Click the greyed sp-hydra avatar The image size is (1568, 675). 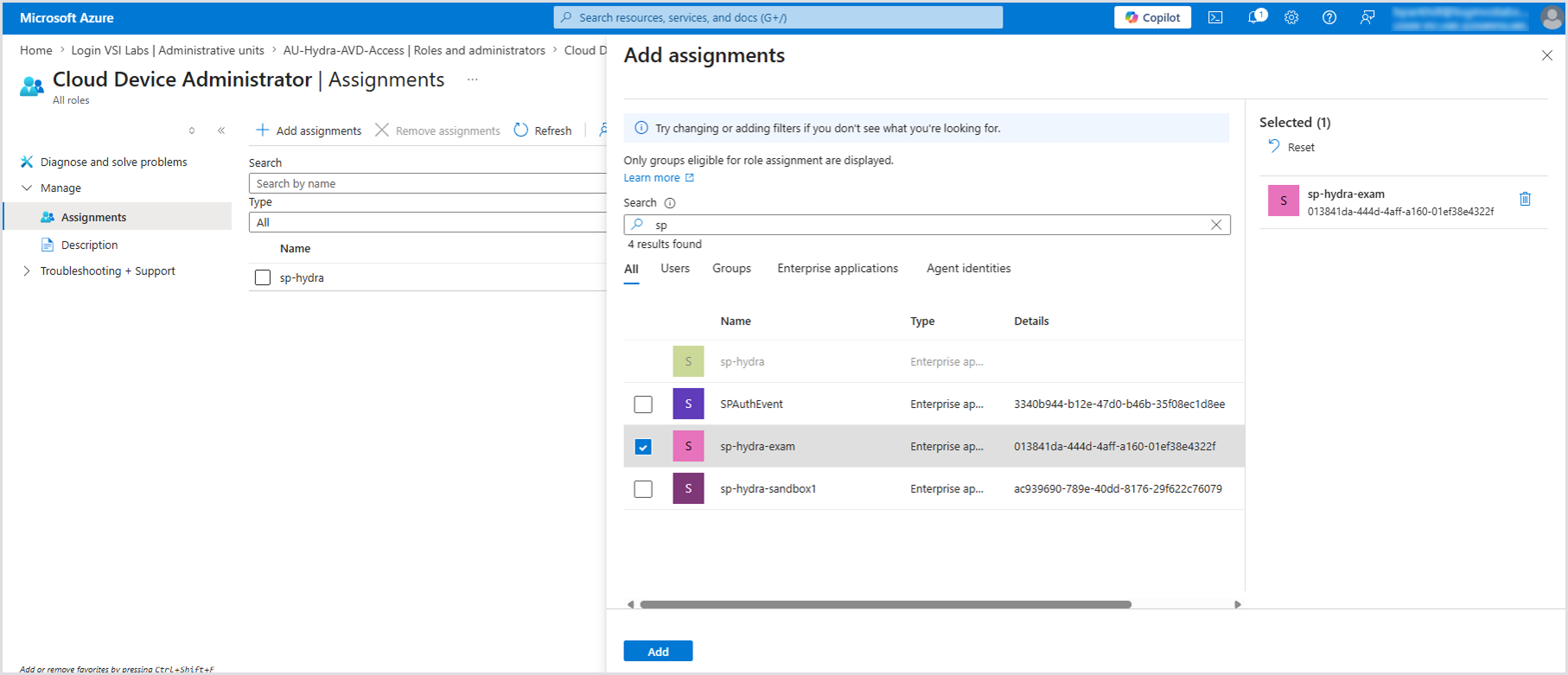tap(688, 361)
